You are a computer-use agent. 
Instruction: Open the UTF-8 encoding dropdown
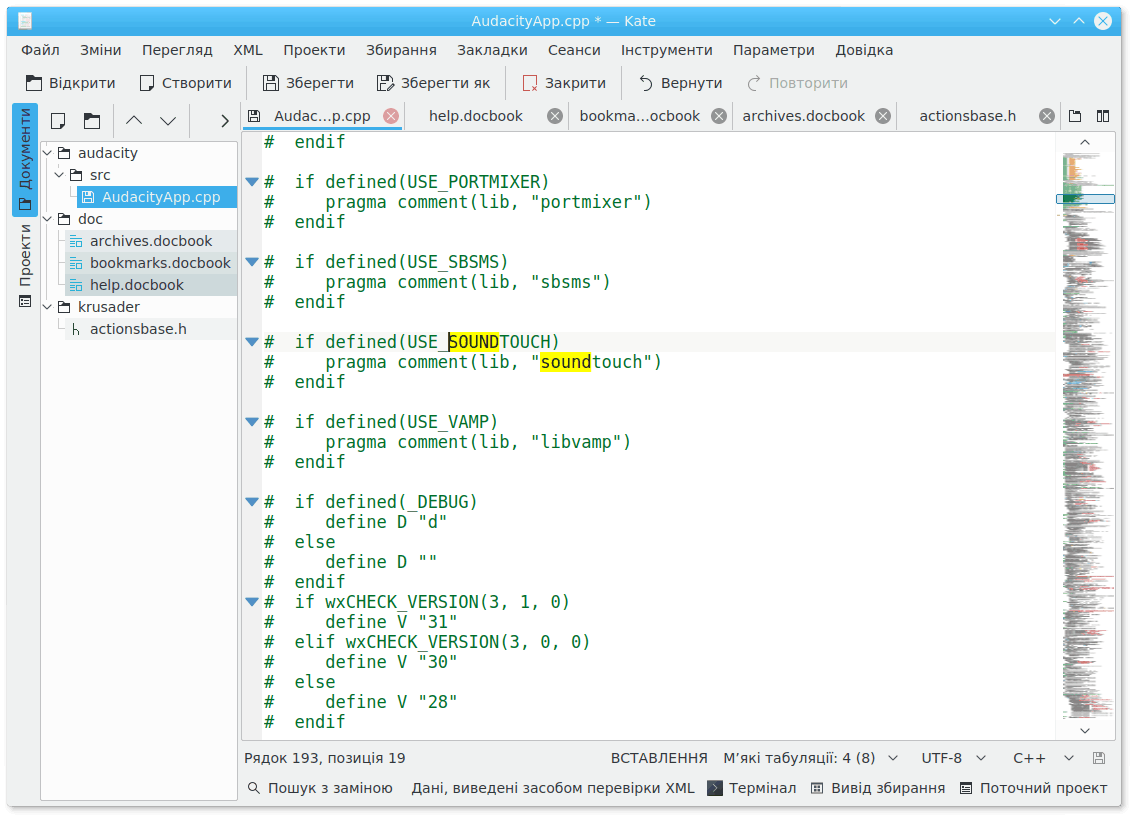click(x=953, y=759)
